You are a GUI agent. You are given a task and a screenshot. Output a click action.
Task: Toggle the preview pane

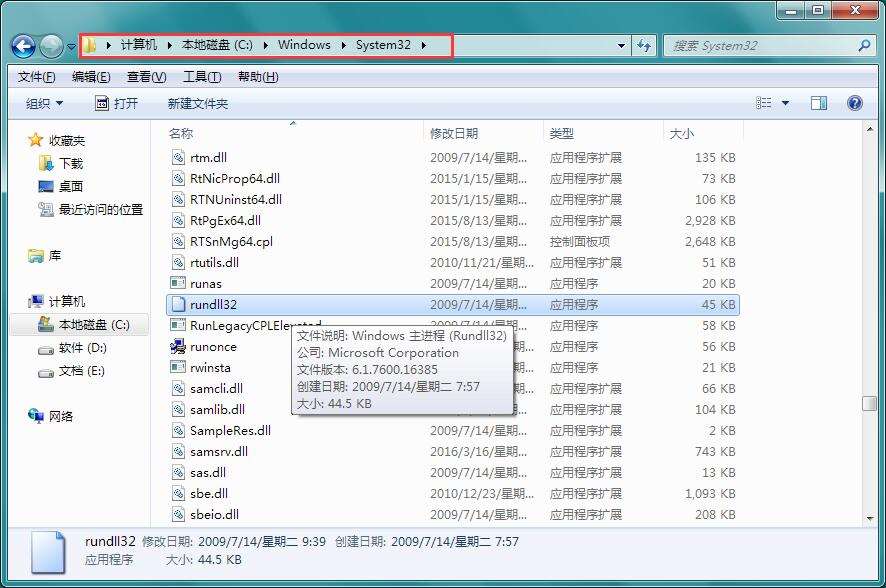(x=817, y=103)
